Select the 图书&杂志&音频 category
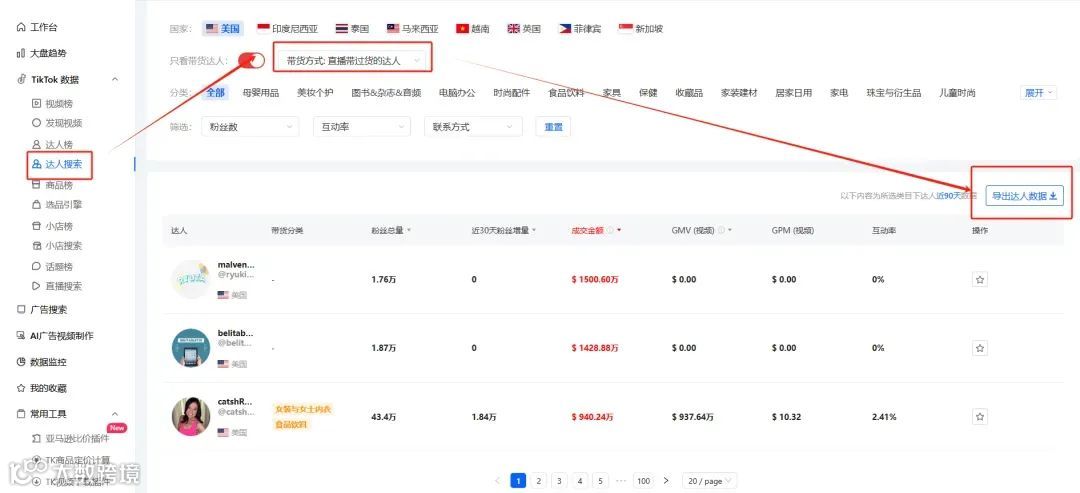 click(386, 92)
